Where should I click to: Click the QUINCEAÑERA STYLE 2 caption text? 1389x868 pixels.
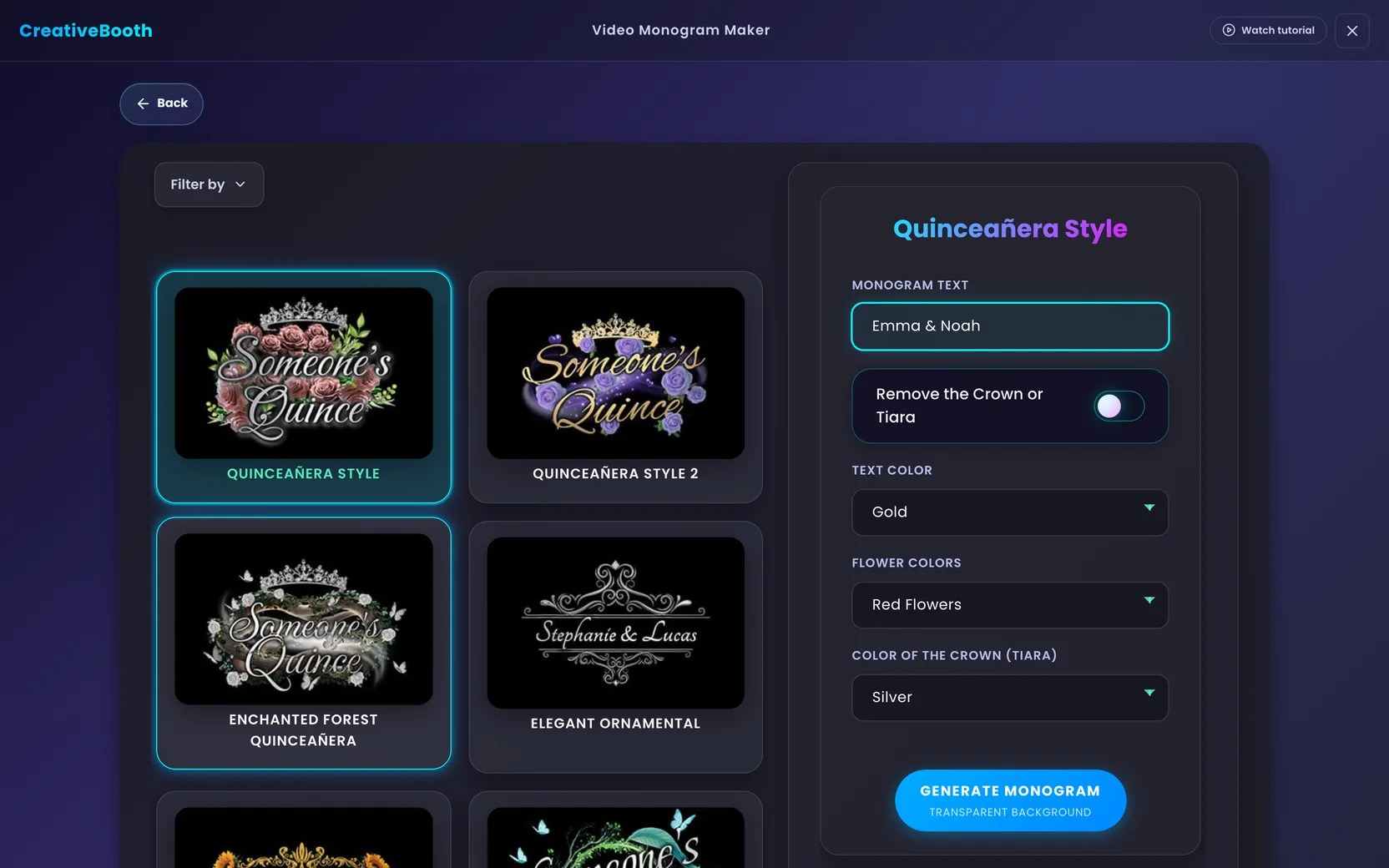pos(616,474)
